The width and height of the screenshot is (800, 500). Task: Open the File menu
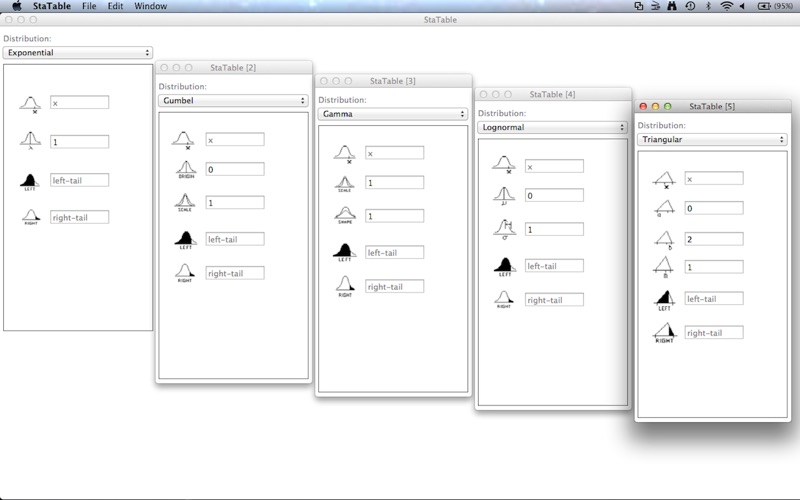pos(90,6)
